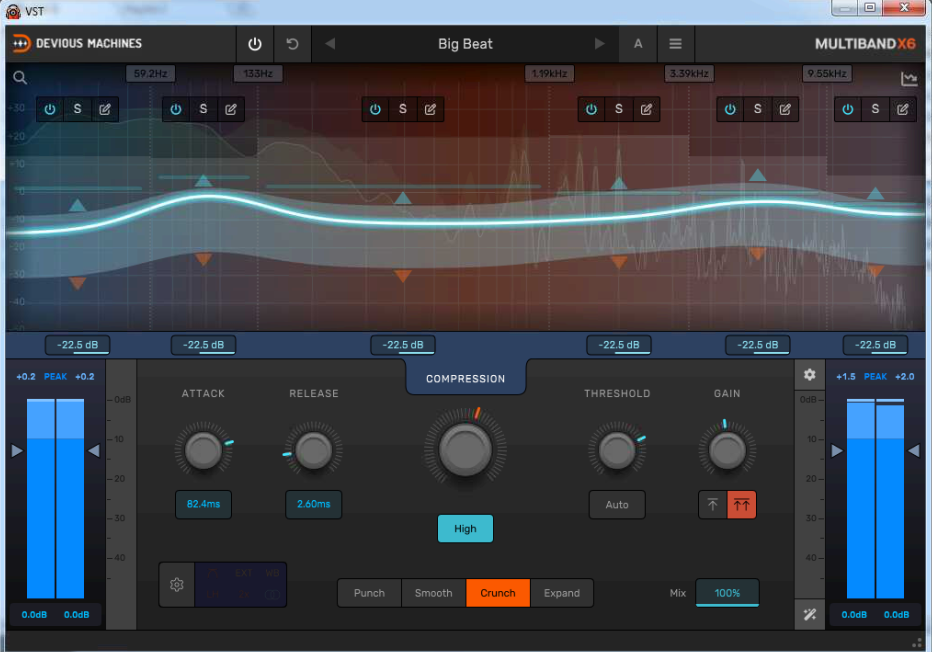The width and height of the screenshot is (932, 652).
Task: Click the undo arrow icon
Action: [292, 44]
